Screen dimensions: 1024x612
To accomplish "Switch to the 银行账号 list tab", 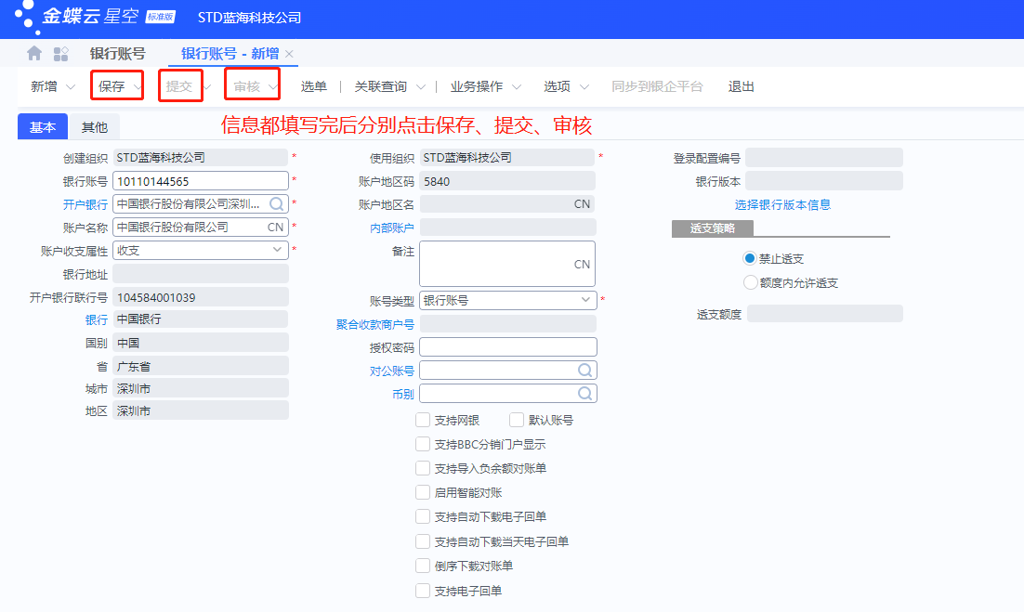I will [118, 54].
